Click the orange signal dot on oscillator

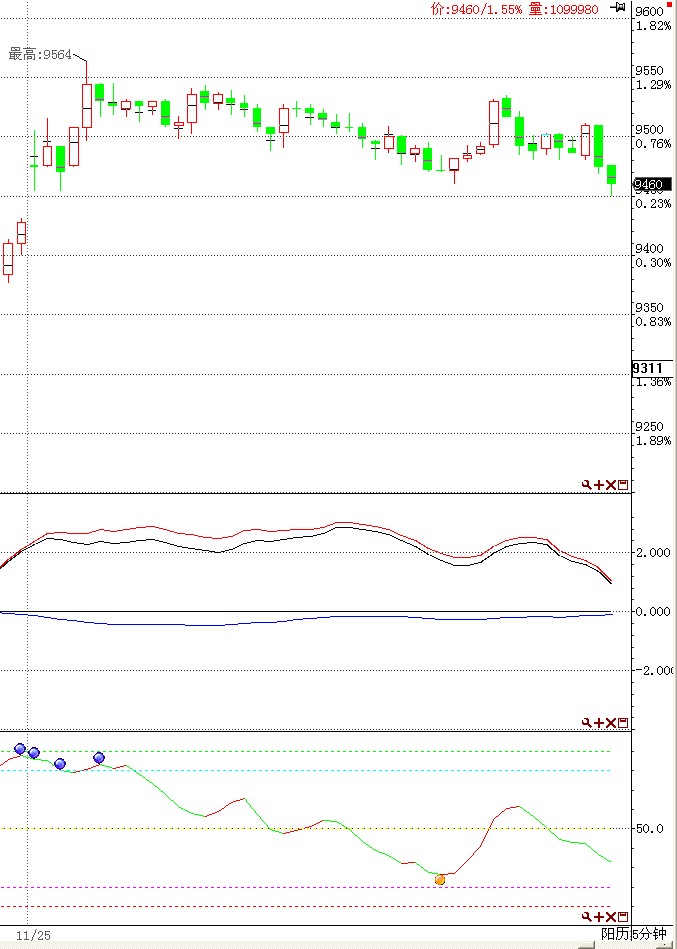point(440,880)
